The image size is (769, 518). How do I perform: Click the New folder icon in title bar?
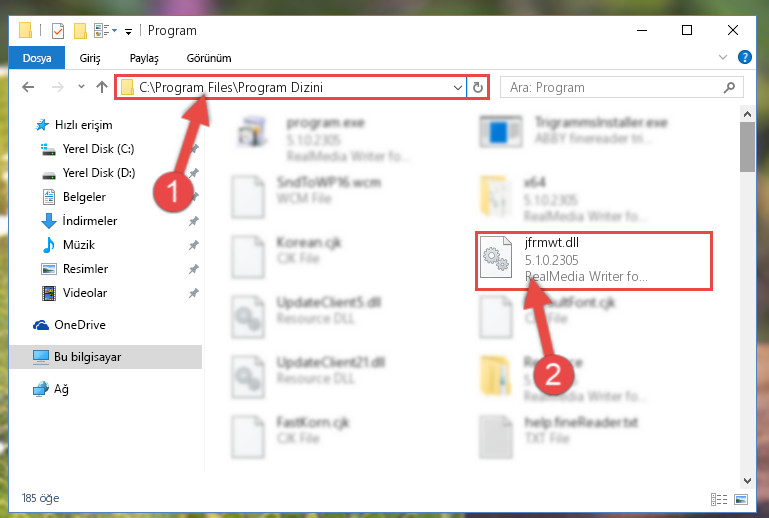point(80,31)
